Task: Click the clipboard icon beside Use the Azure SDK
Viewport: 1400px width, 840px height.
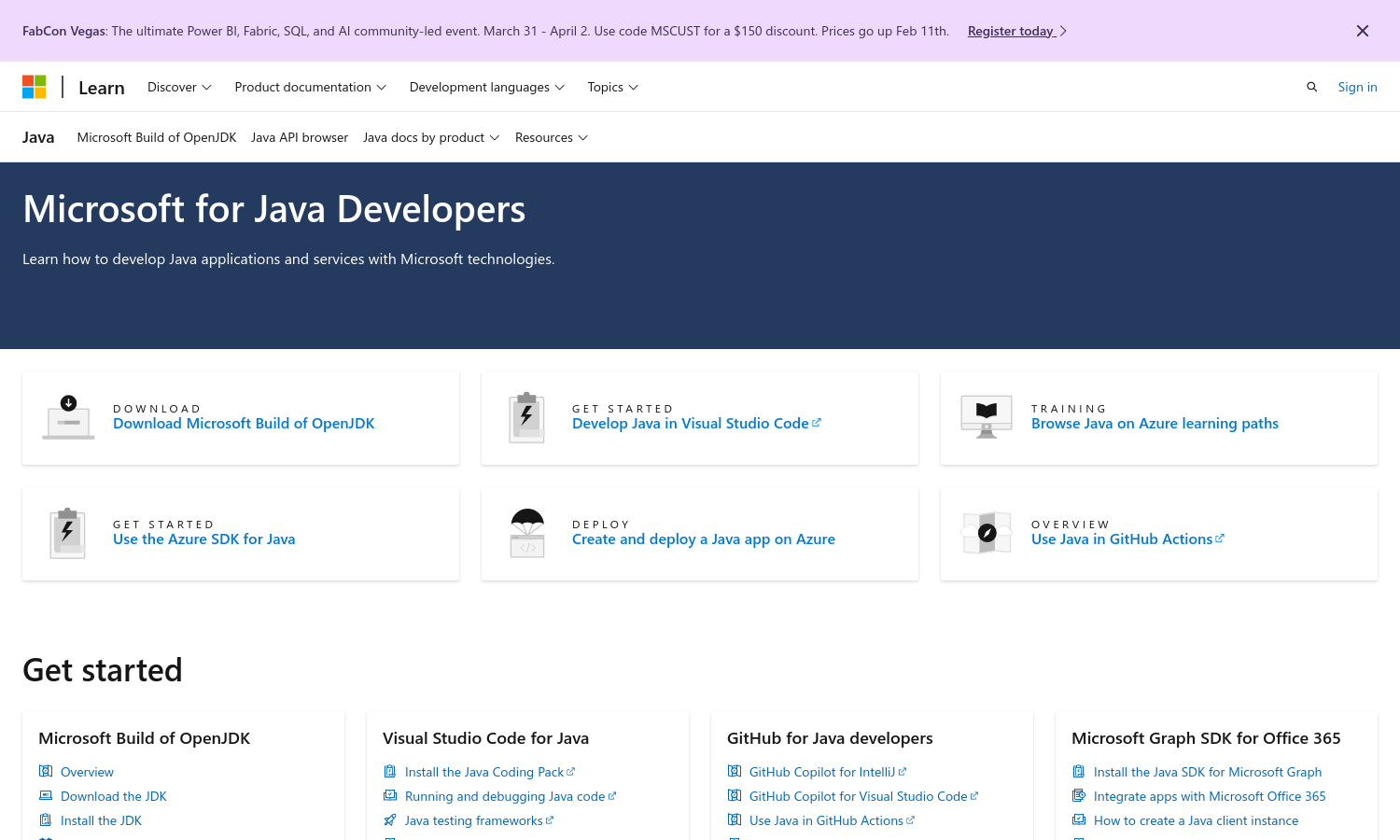Action: point(68,534)
